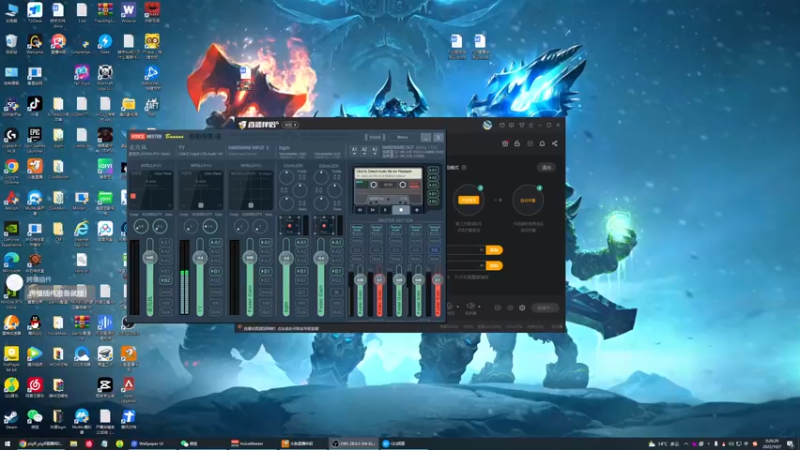Open the TikTok desktop icon
Viewport: 800px width, 450px height.
pos(35,107)
